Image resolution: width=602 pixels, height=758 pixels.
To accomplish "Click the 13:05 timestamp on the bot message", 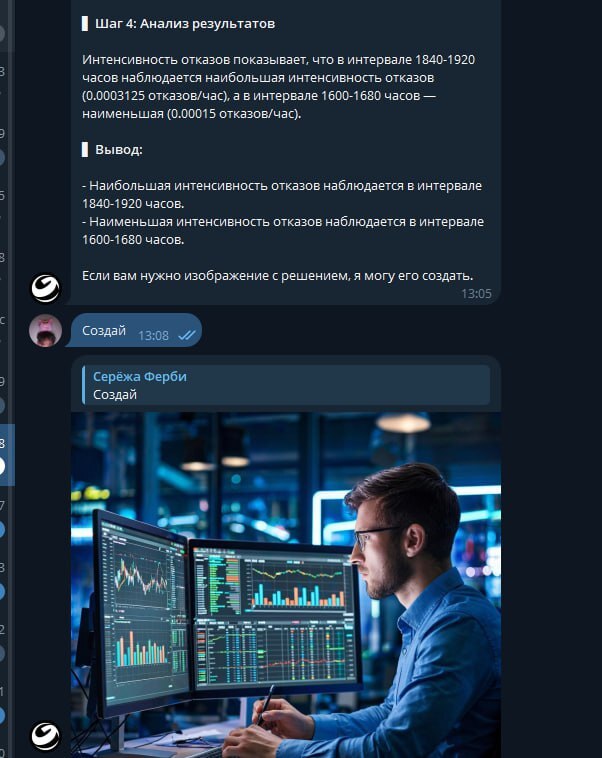I will point(476,293).
